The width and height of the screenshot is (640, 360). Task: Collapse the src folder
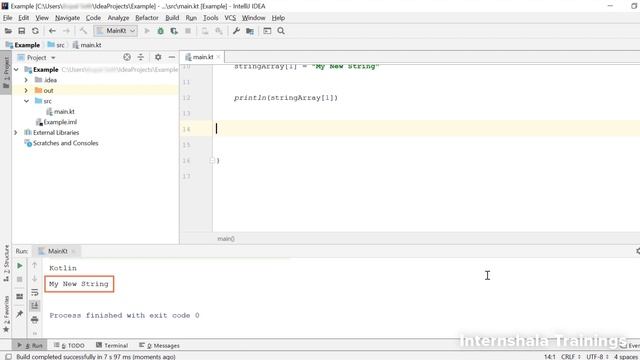point(27,101)
